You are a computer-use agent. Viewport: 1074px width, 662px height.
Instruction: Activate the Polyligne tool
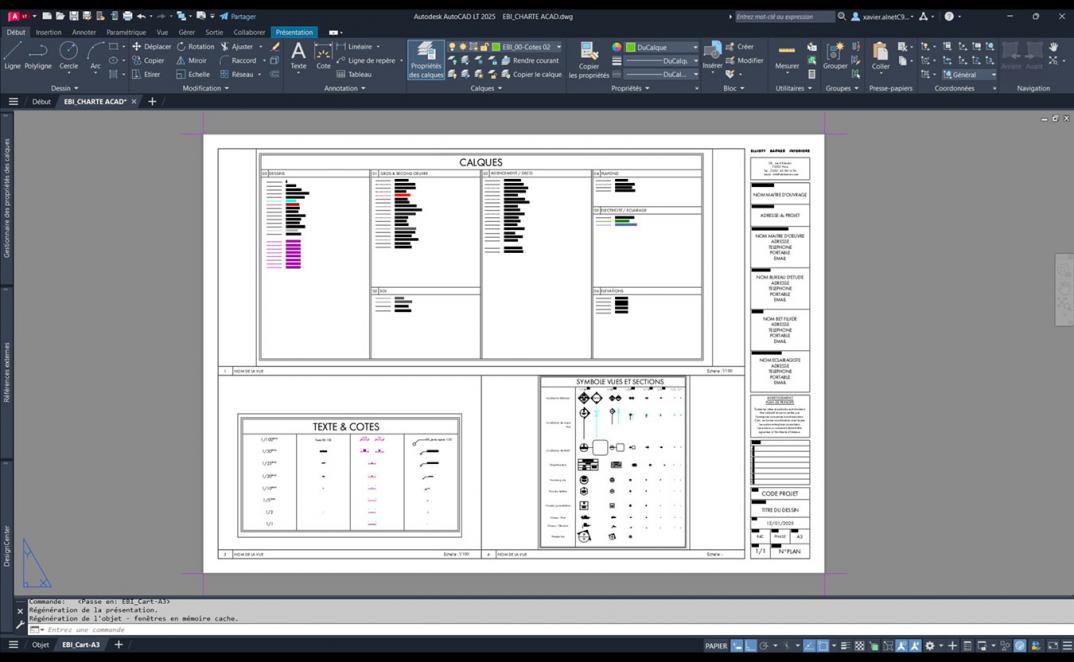pyautogui.click(x=38, y=54)
